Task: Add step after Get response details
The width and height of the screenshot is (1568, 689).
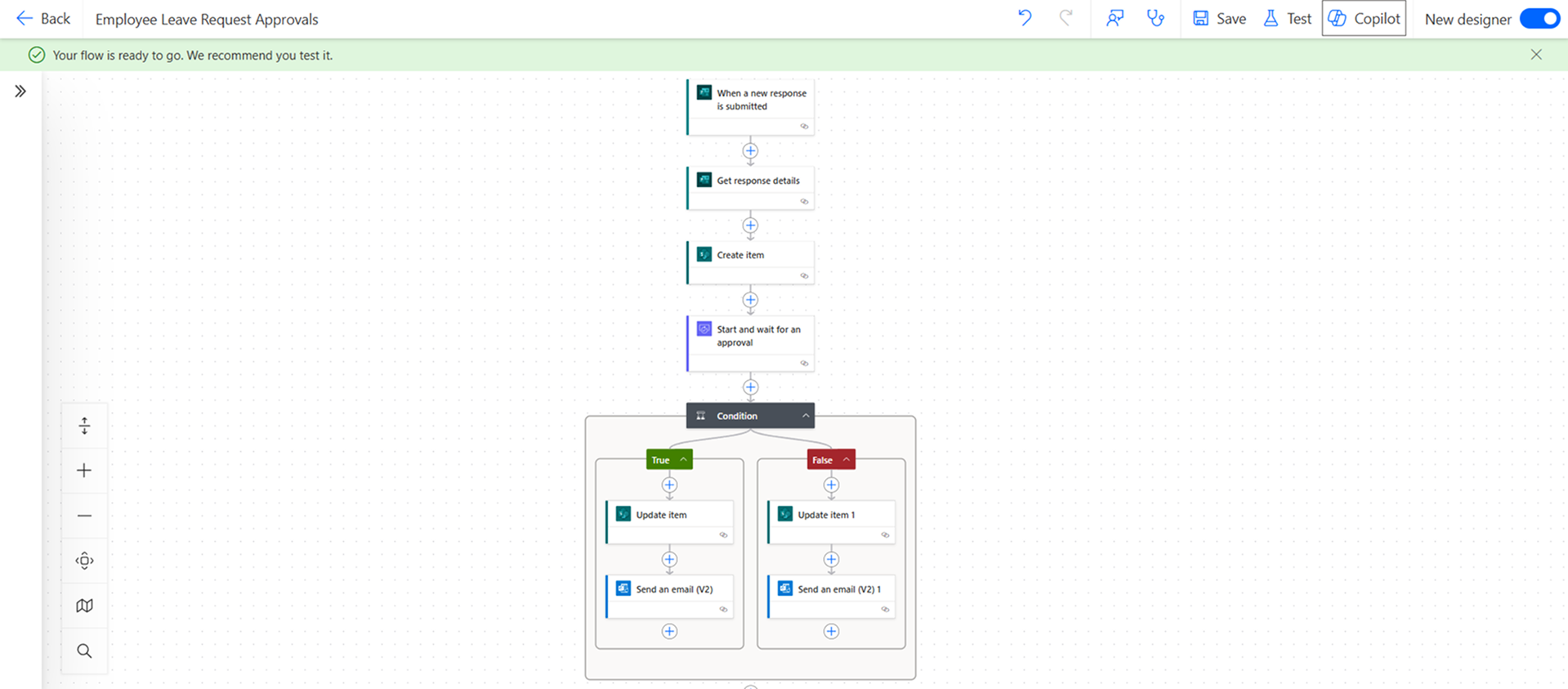Action: 750,226
